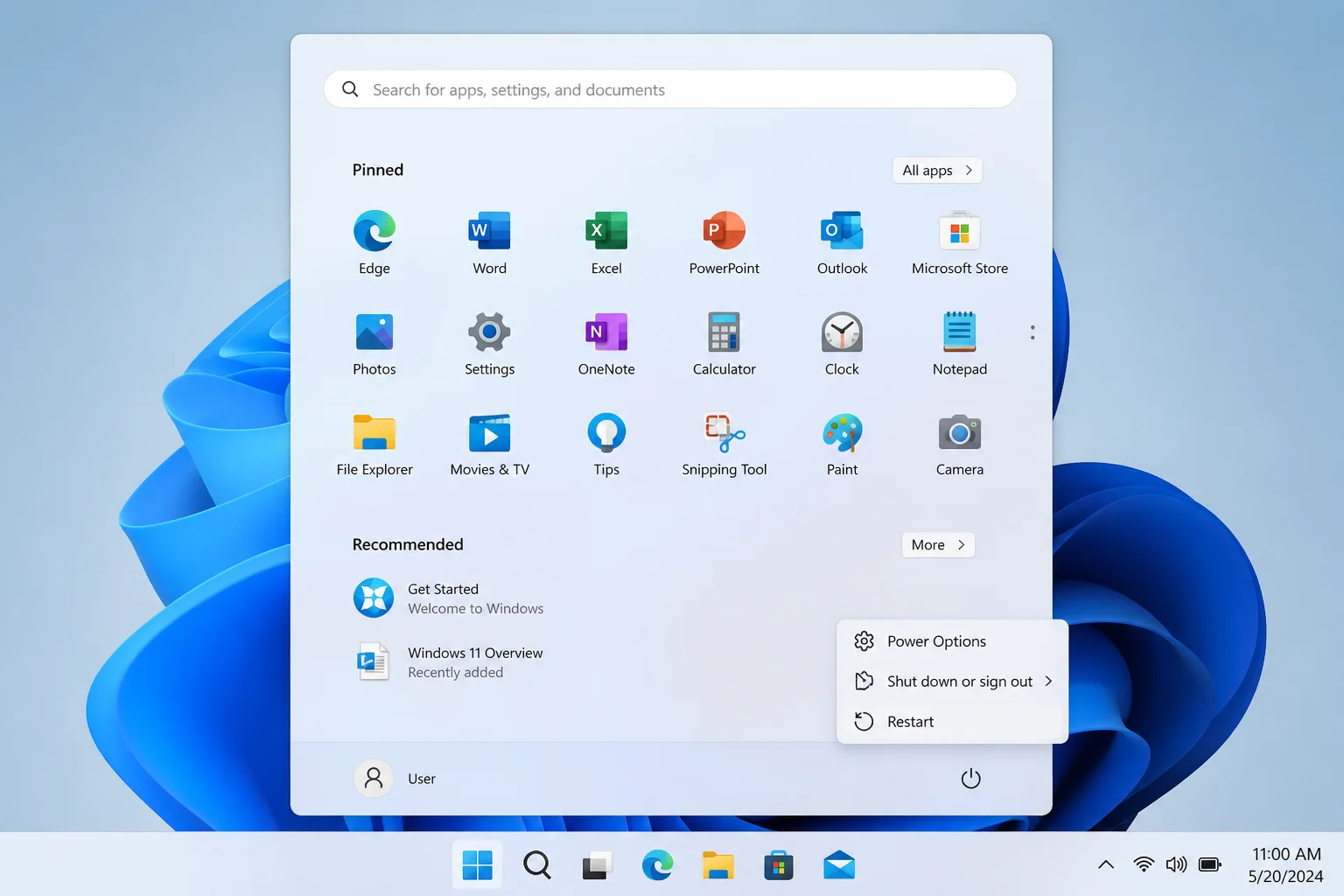Click the volume speaker icon
Image resolution: width=1344 pixels, height=896 pixels.
pos(1176,864)
